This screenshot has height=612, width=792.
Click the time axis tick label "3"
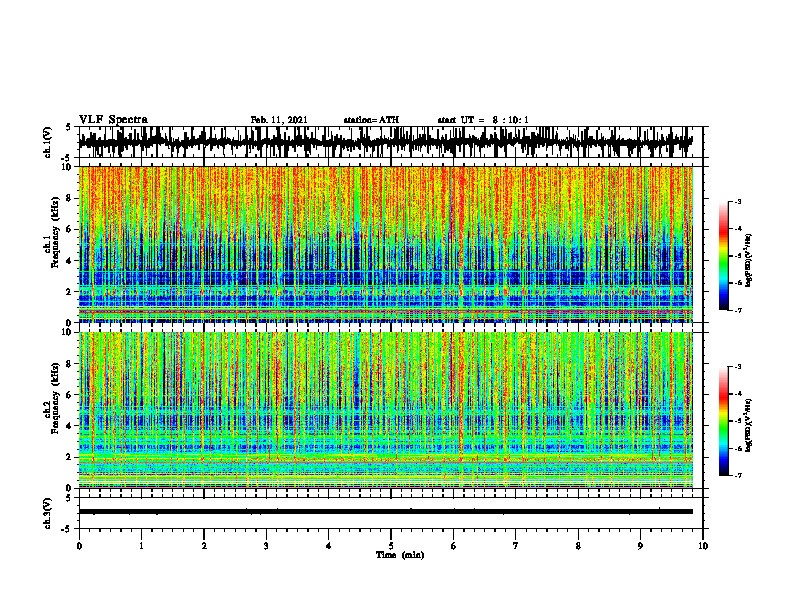[266, 546]
